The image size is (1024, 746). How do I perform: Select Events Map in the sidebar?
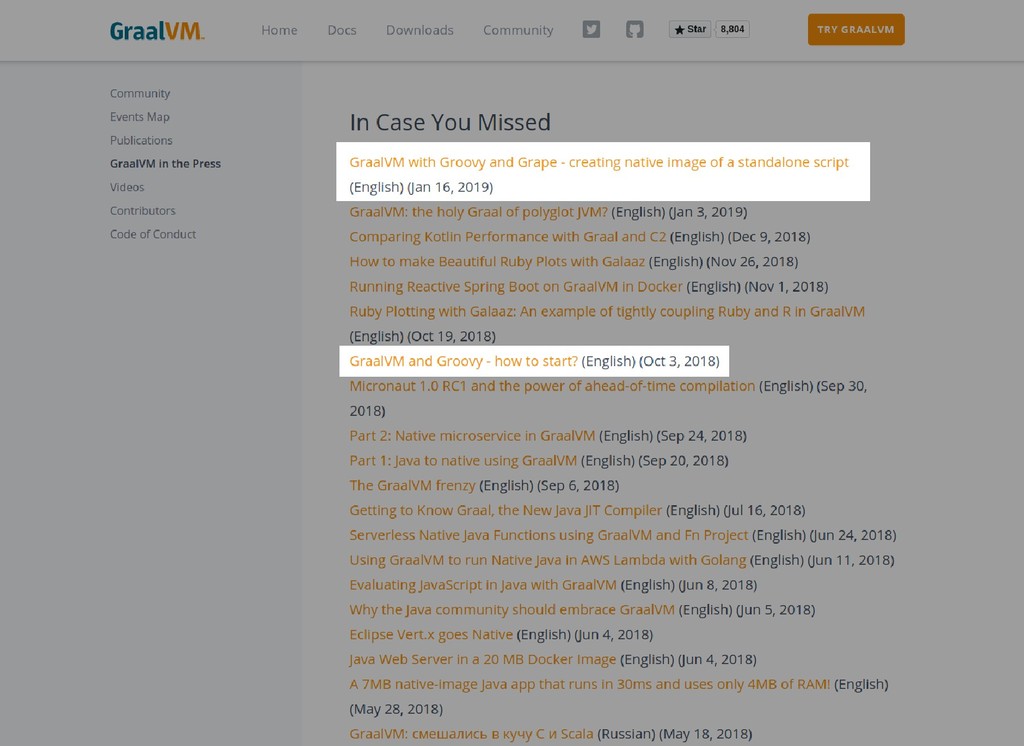point(140,117)
